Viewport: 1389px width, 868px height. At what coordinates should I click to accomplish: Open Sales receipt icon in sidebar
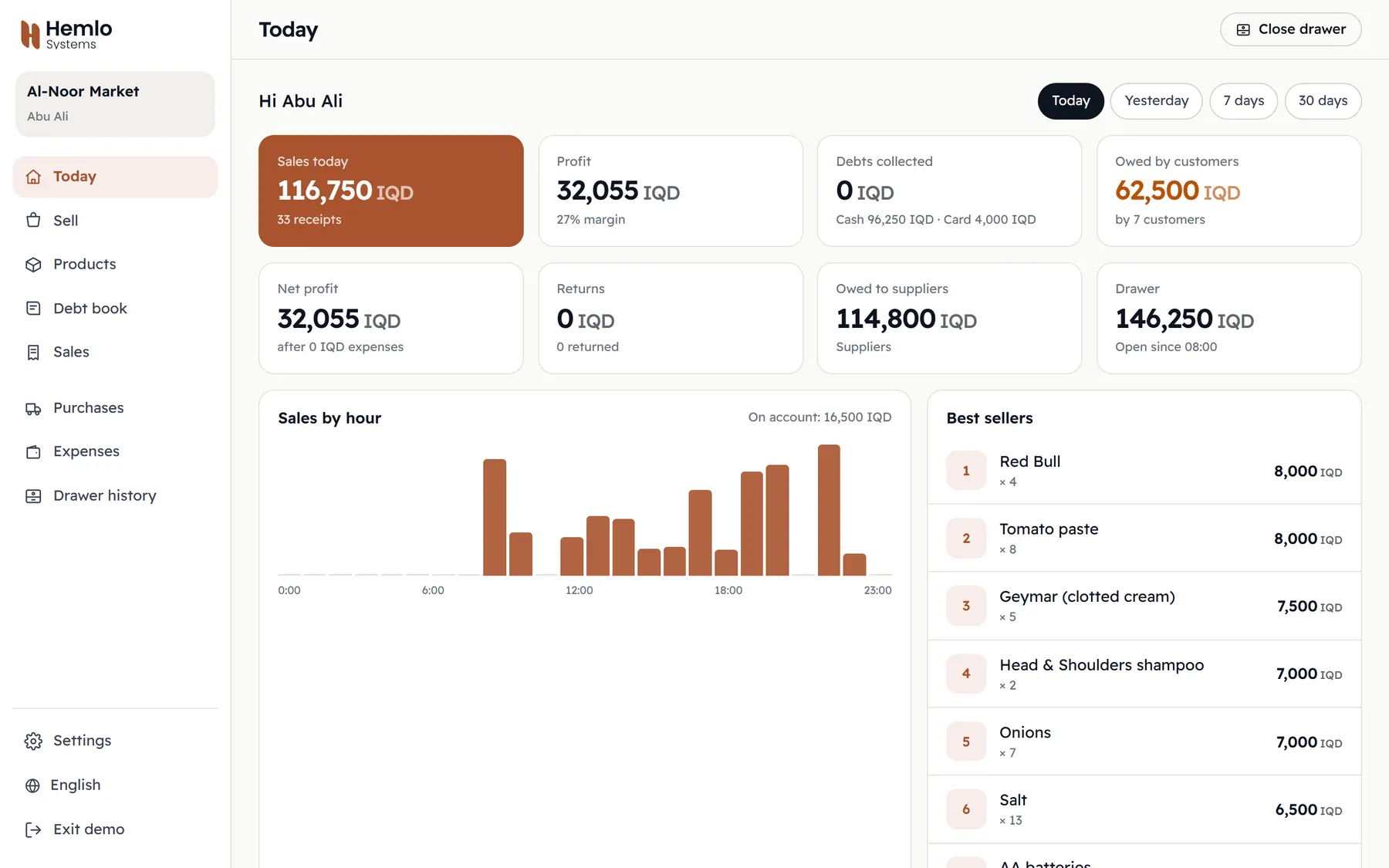point(33,353)
